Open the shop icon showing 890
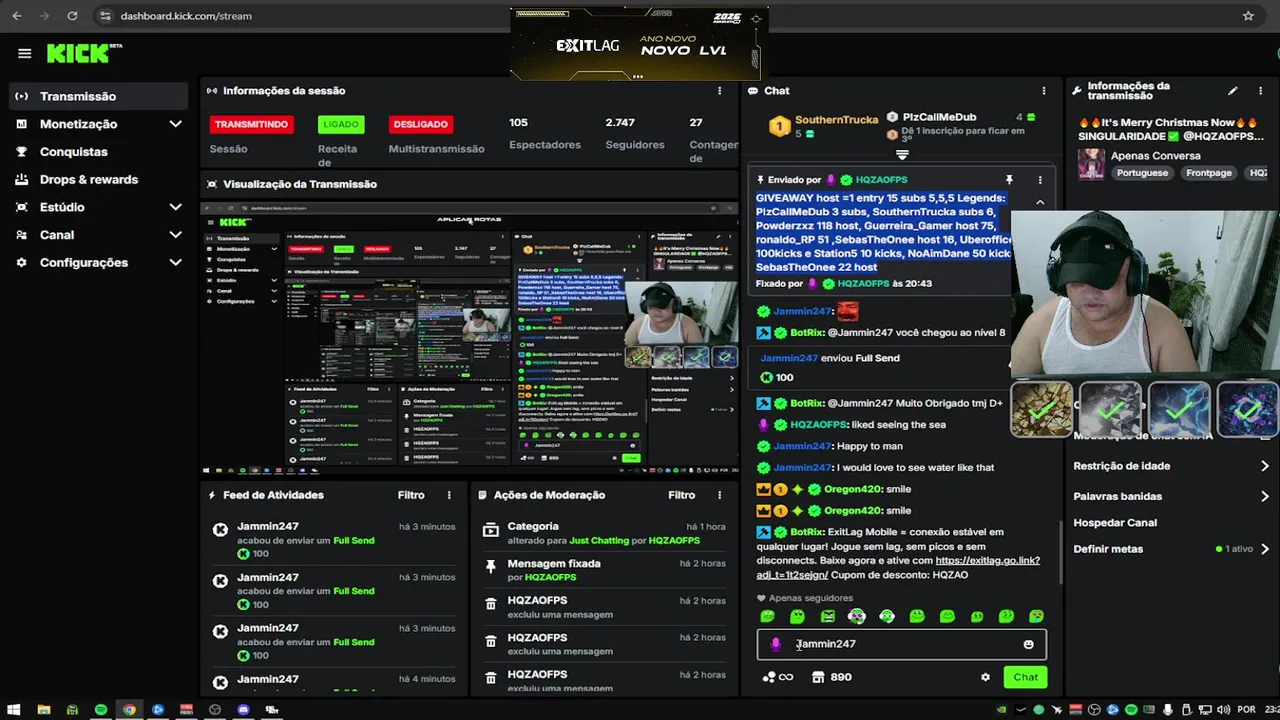Screen dimensions: 1280x720 click(832, 677)
